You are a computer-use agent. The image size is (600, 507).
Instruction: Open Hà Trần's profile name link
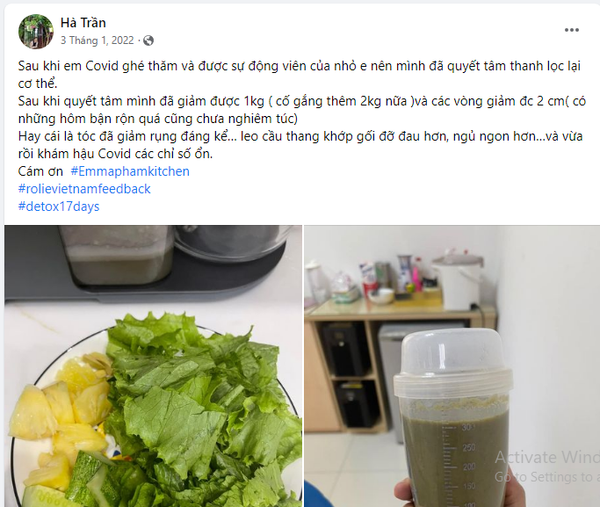(83, 23)
